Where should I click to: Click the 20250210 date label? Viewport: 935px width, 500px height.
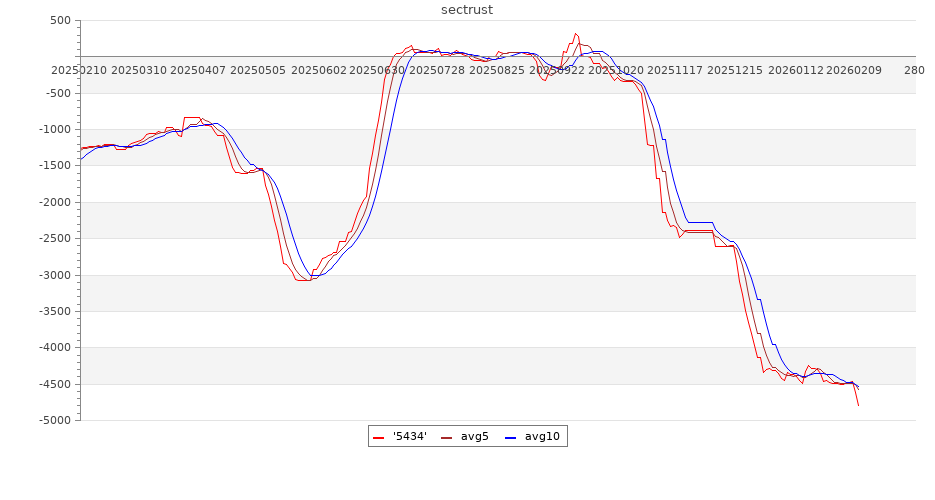coord(79,71)
